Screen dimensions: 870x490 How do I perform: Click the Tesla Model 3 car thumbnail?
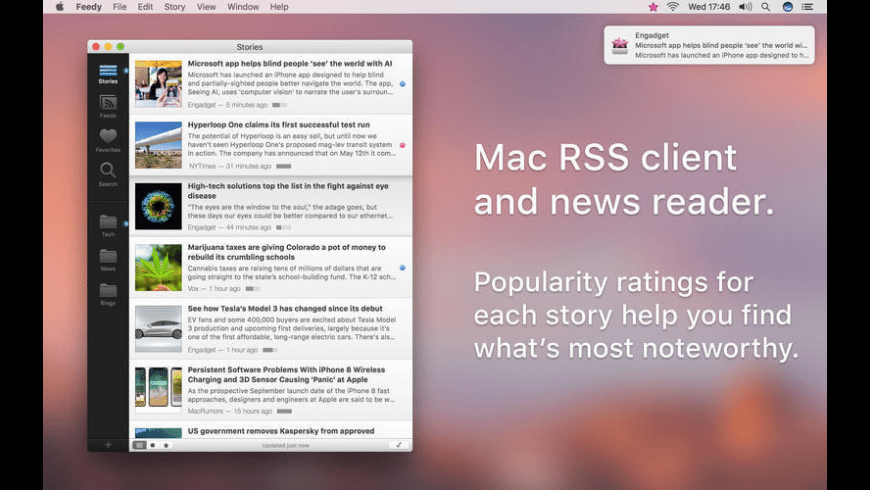click(158, 329)
